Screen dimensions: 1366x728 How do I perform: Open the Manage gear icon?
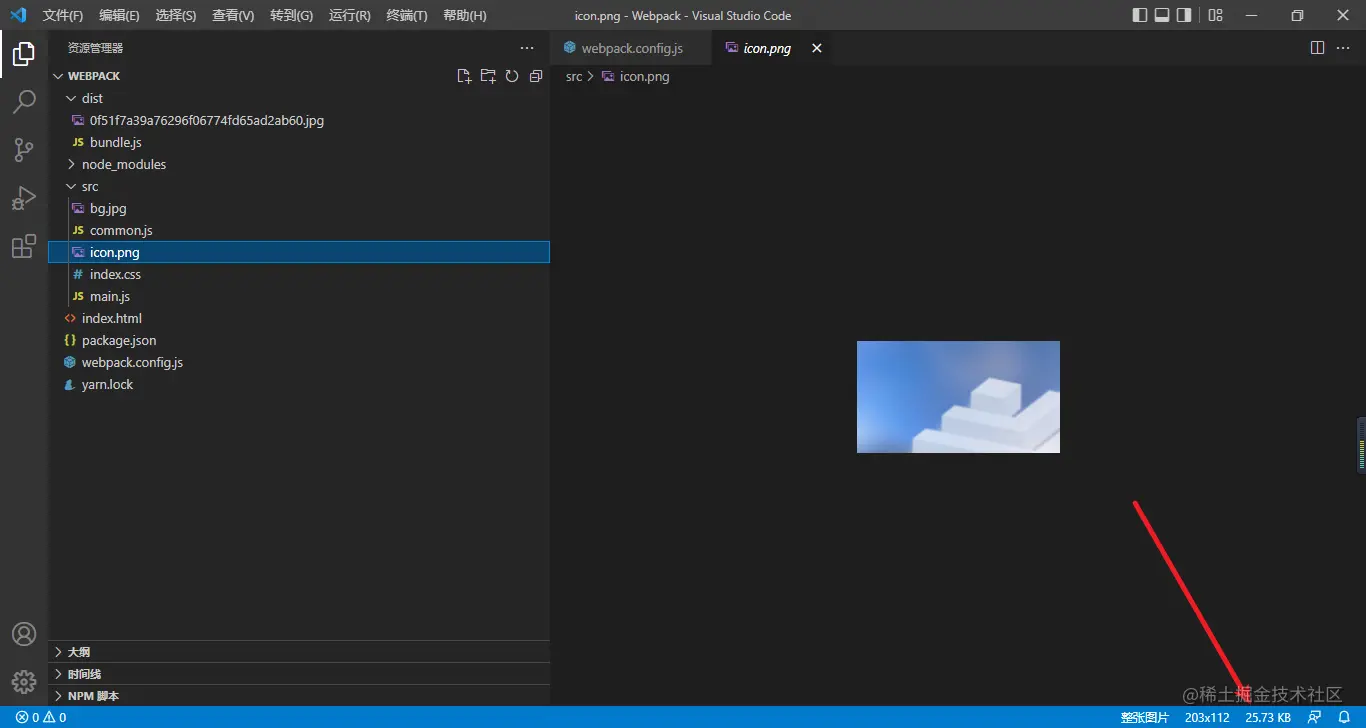pyautogui.click(x=24, y=682)
